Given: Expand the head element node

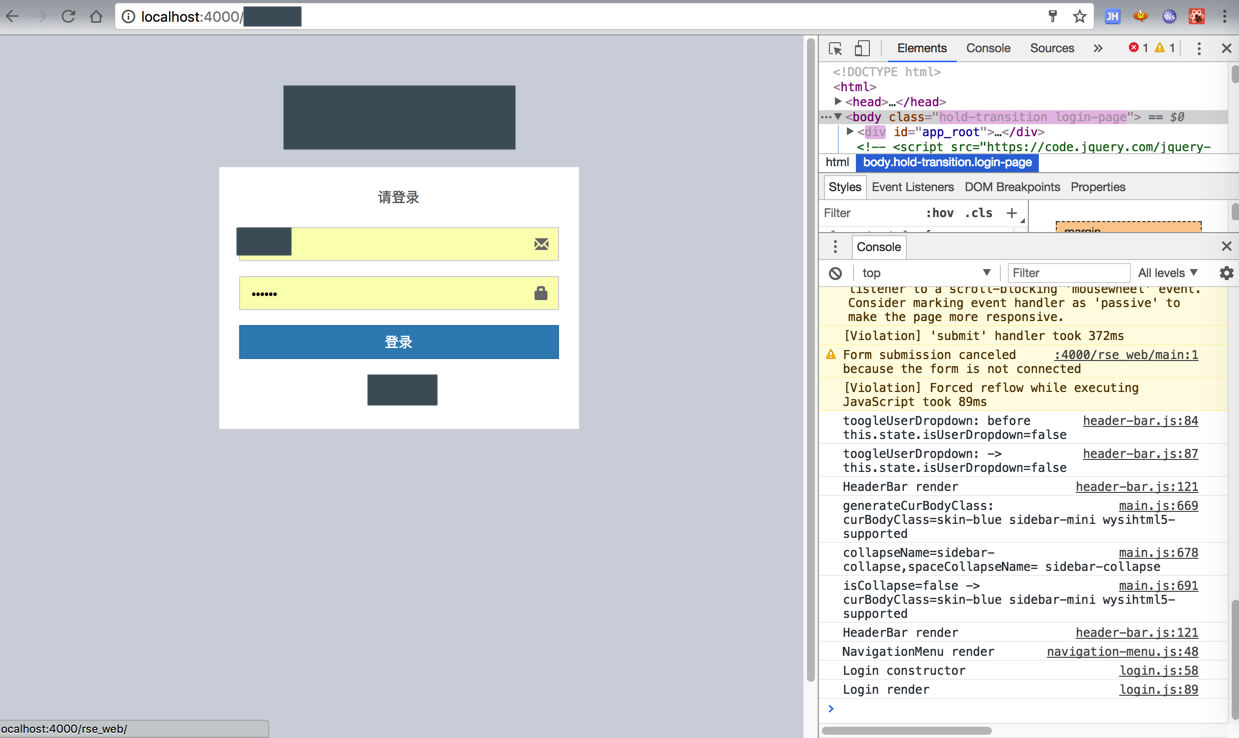Looking at the screenshot, I should coord(838,101).
